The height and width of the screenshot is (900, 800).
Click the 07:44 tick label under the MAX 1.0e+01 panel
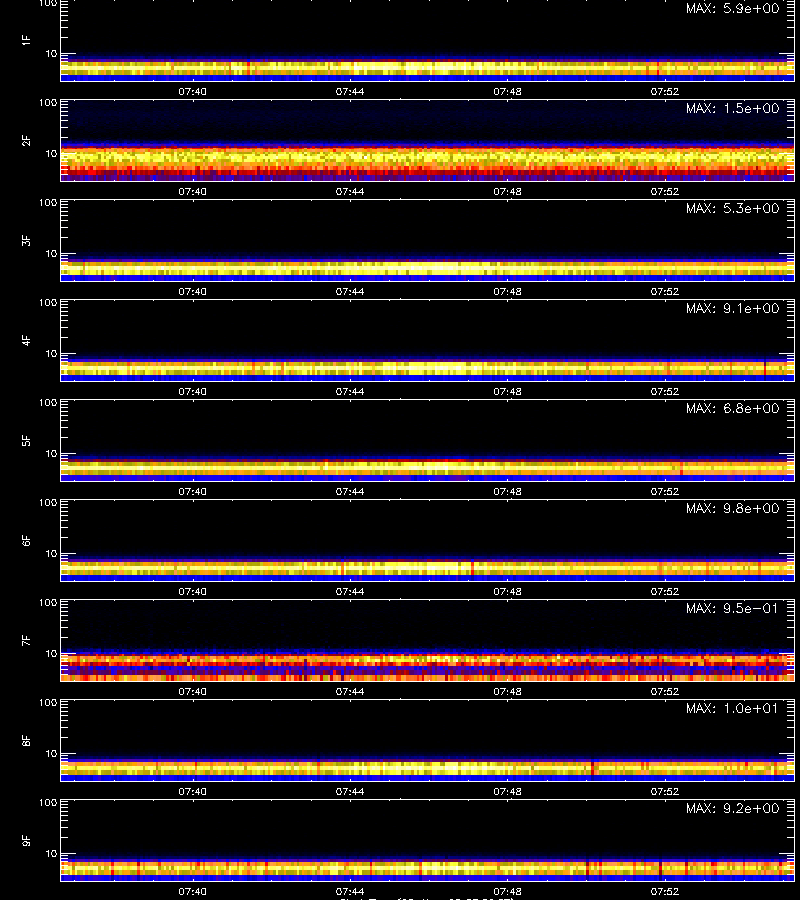click(349, 792)
